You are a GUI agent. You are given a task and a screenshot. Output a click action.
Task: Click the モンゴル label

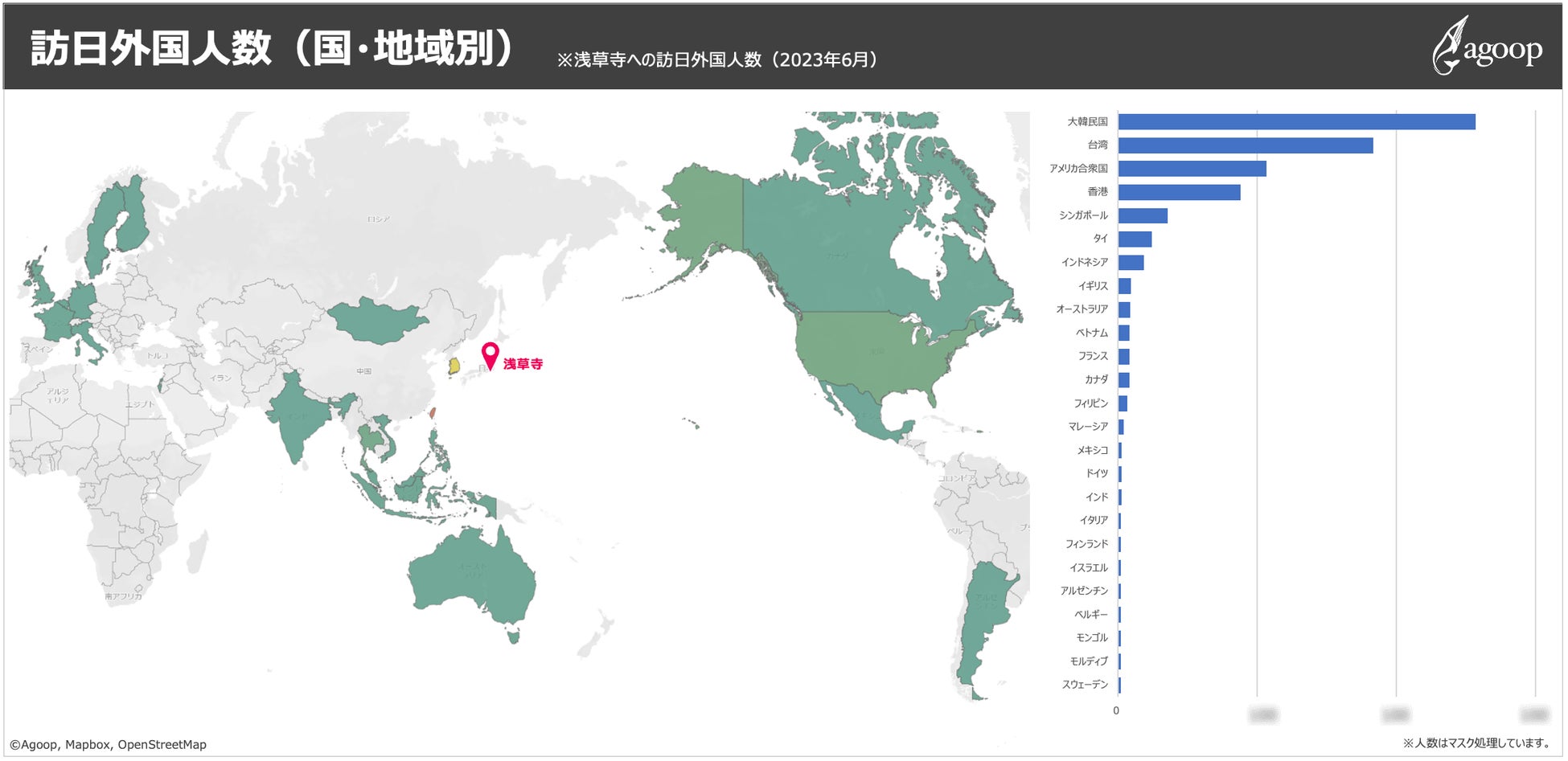coord(1092,637)
